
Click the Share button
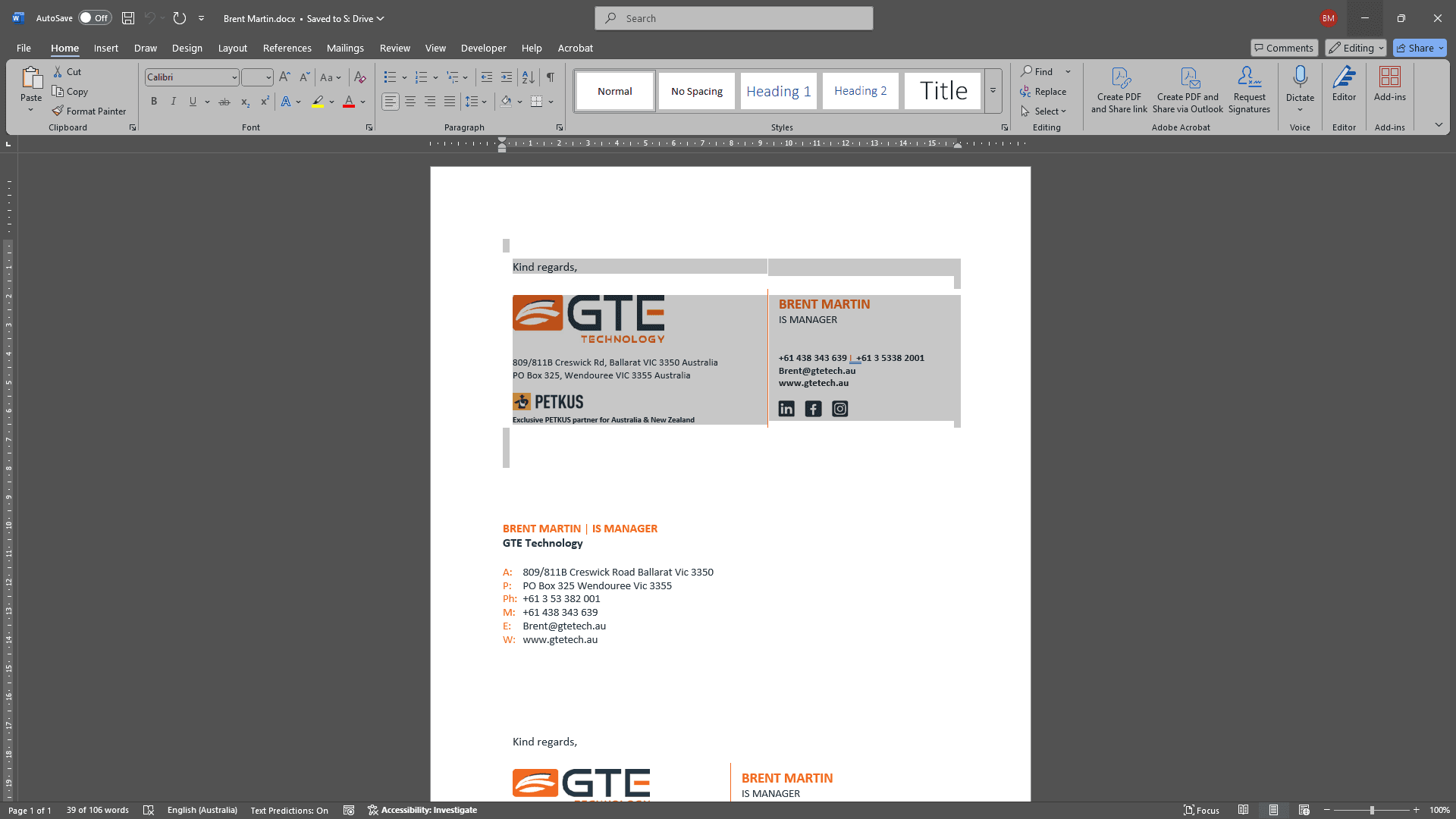click(x=1420, y=48)
